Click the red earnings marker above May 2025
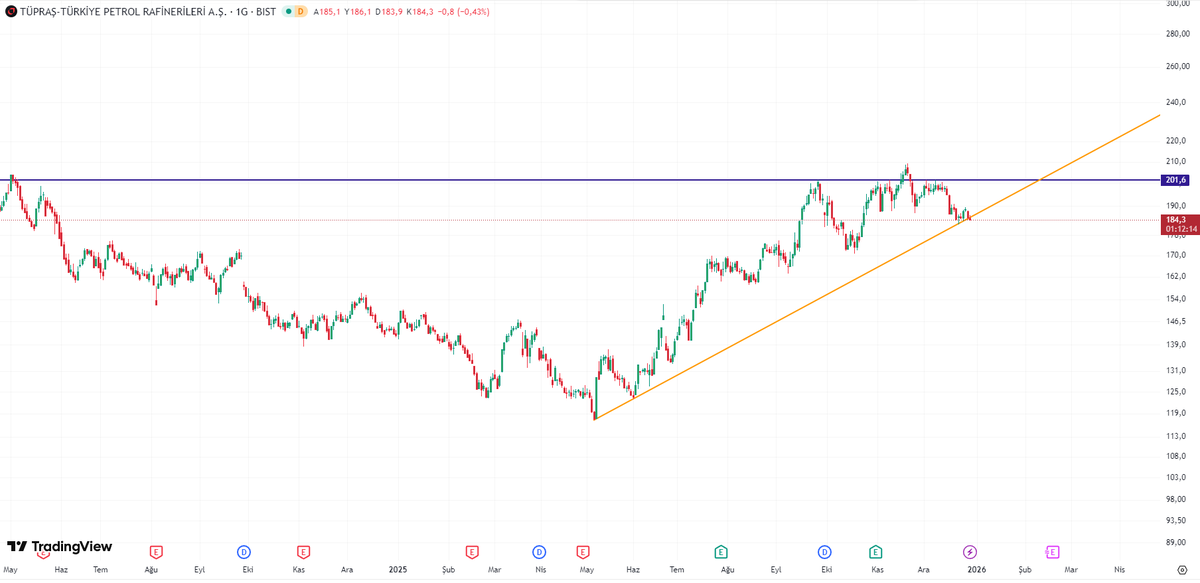Image resolution: width=1200 pixels, height=583 pixels. [x=582, y=551]
